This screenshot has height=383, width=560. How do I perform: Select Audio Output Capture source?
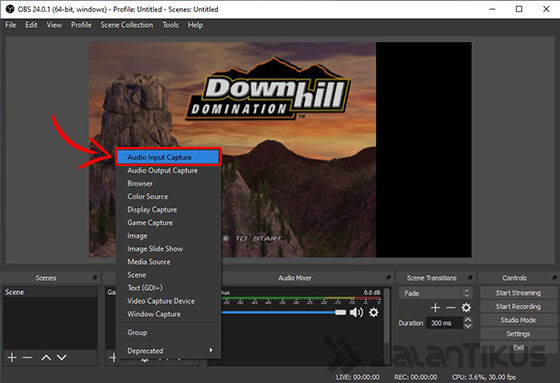tap(168, 170)
